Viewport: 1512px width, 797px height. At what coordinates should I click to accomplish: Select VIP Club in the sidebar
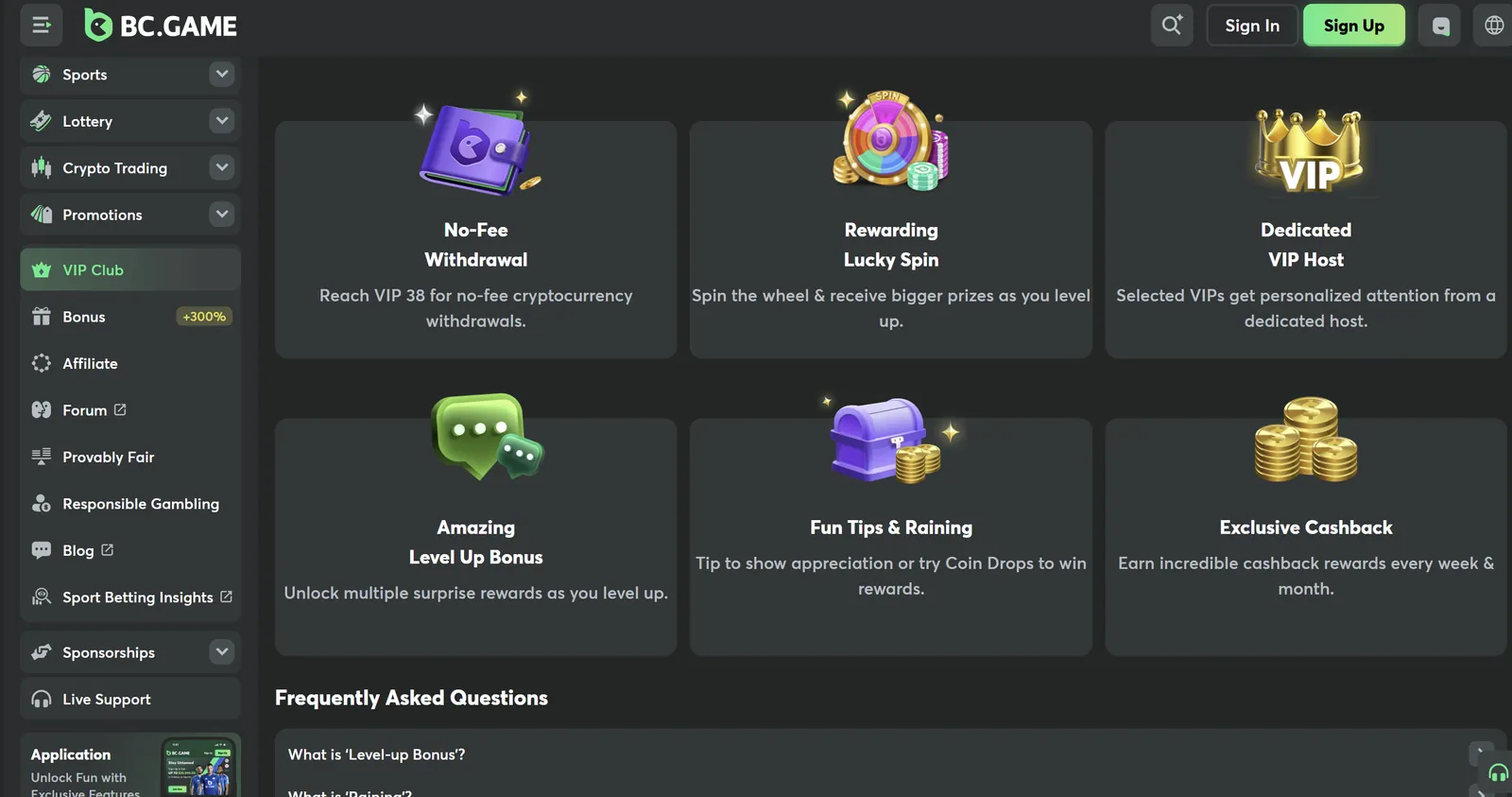pyautogui.click(x=130, y=269)
